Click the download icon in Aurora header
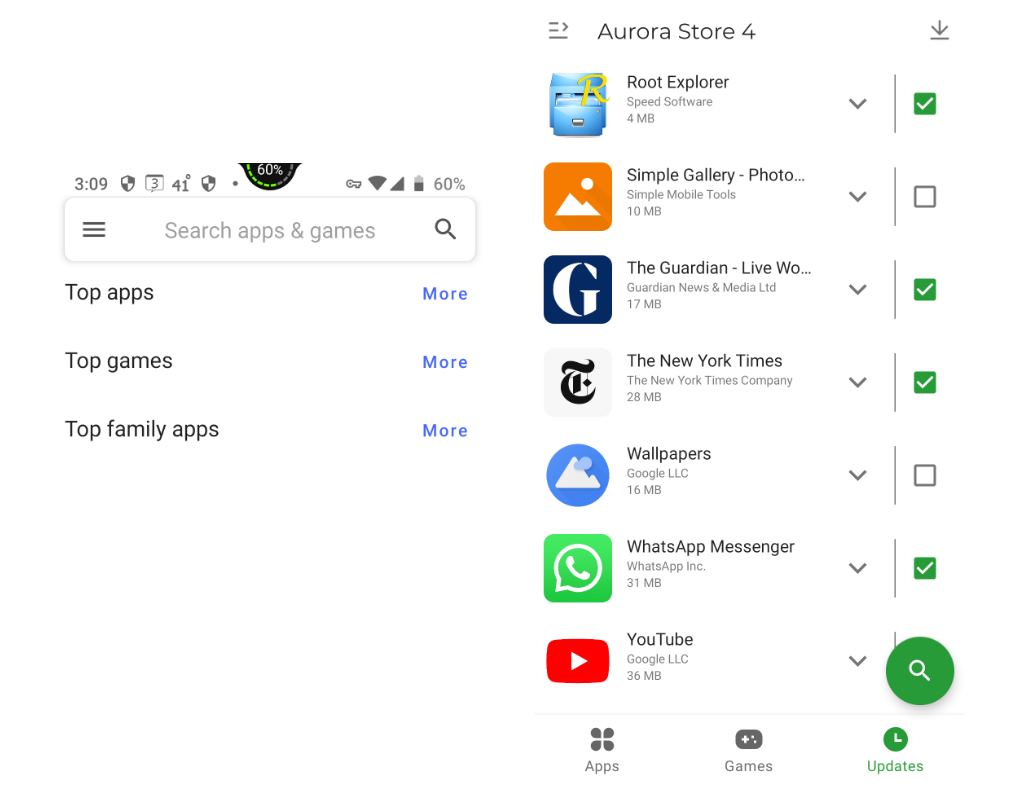 (x=939, y=31)
